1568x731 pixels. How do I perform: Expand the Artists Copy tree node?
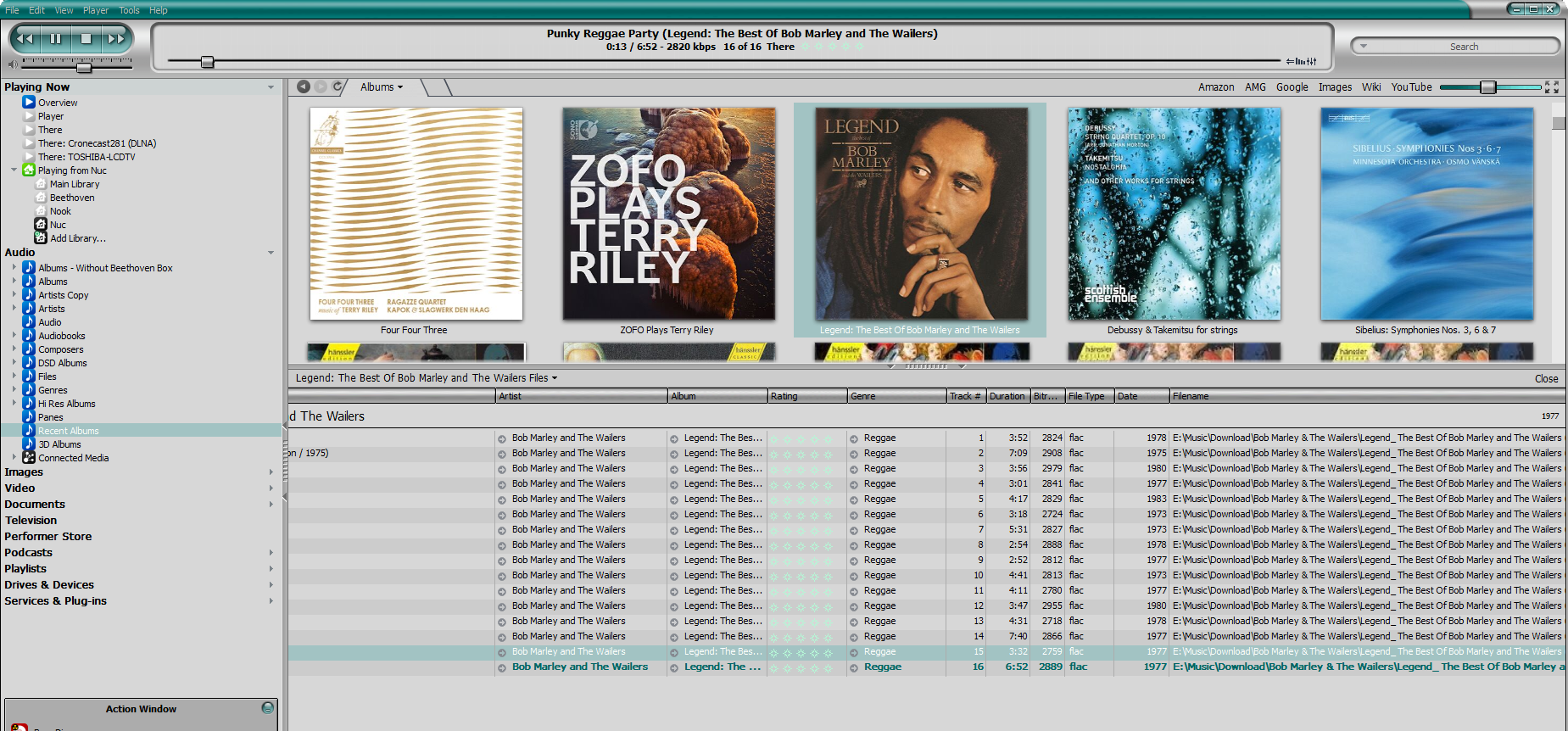tap(14, 294)
